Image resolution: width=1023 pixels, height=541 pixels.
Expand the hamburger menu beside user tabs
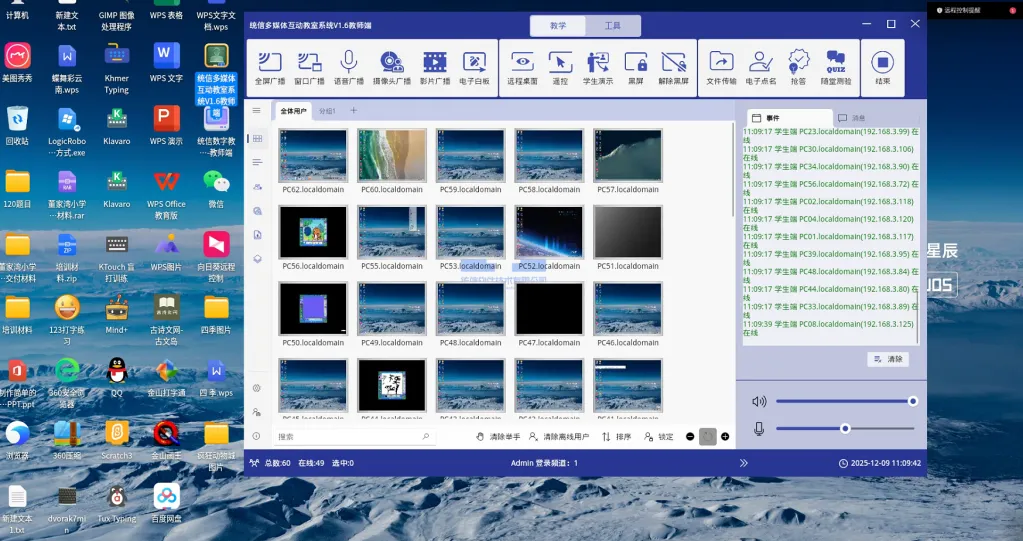(x=257, y=111)
